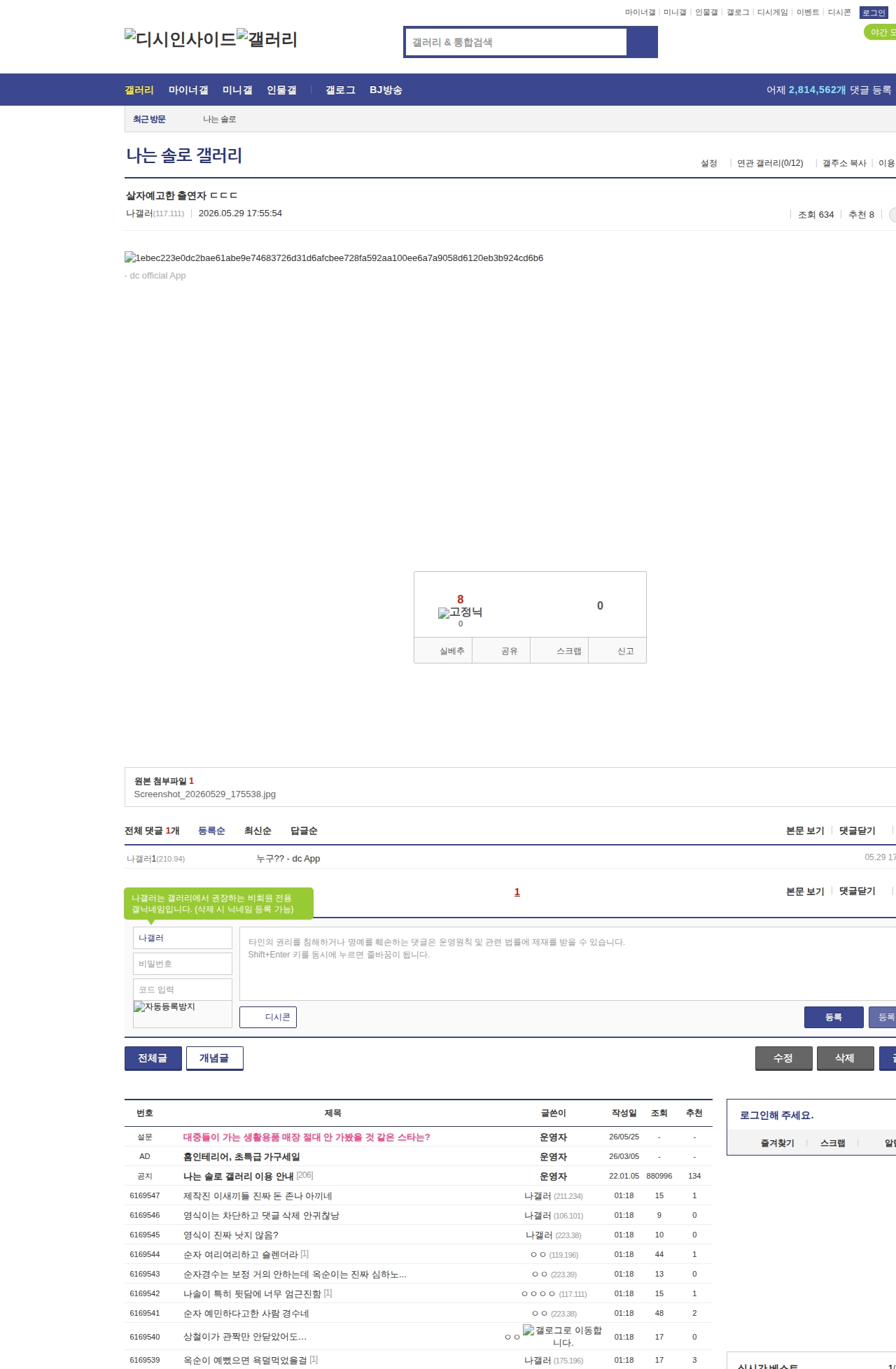
Task: Click the 디시인사이드 logo image
Action: pyautogui.click(x=181, y=39)
